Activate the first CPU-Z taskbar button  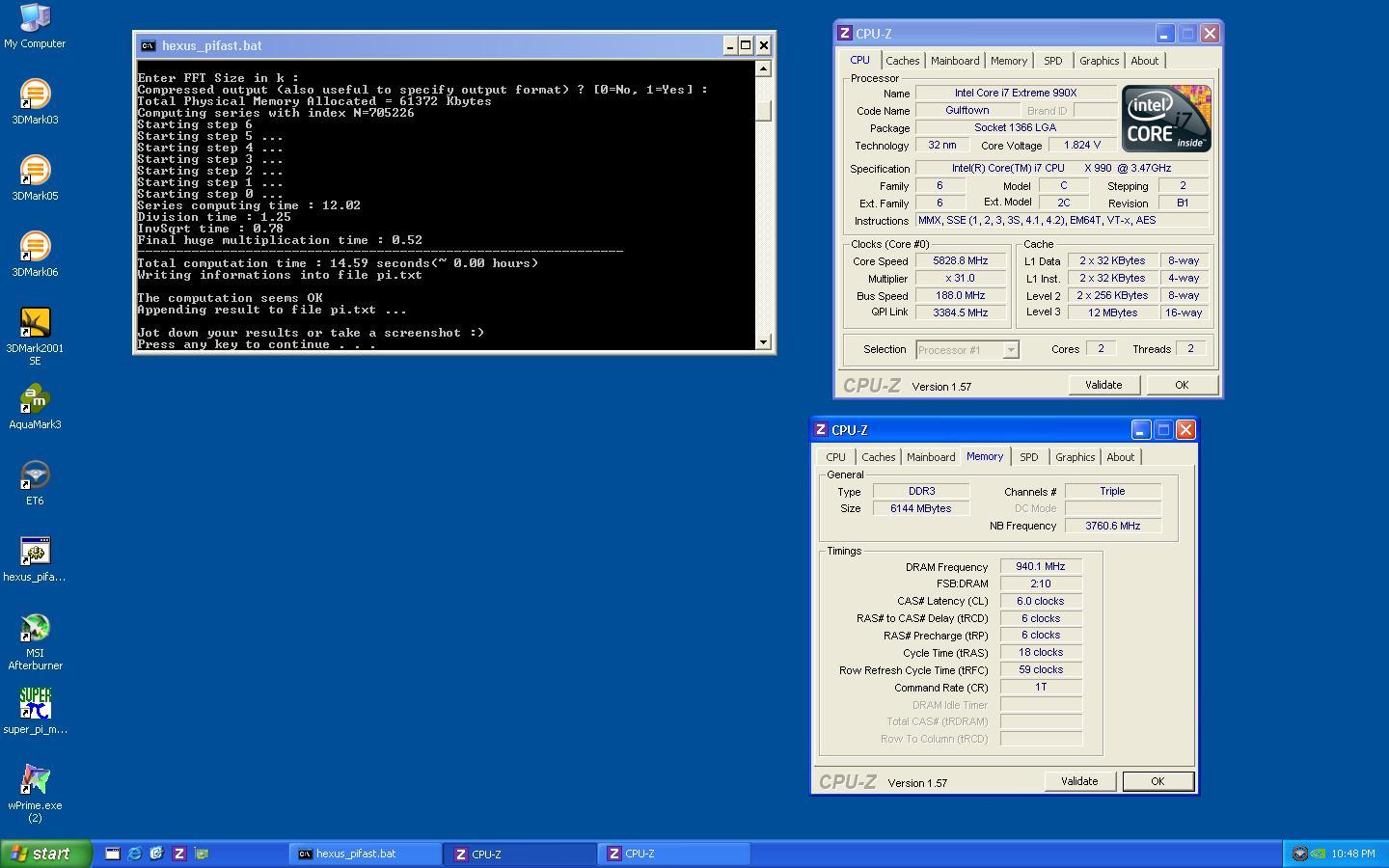point(519,854)
